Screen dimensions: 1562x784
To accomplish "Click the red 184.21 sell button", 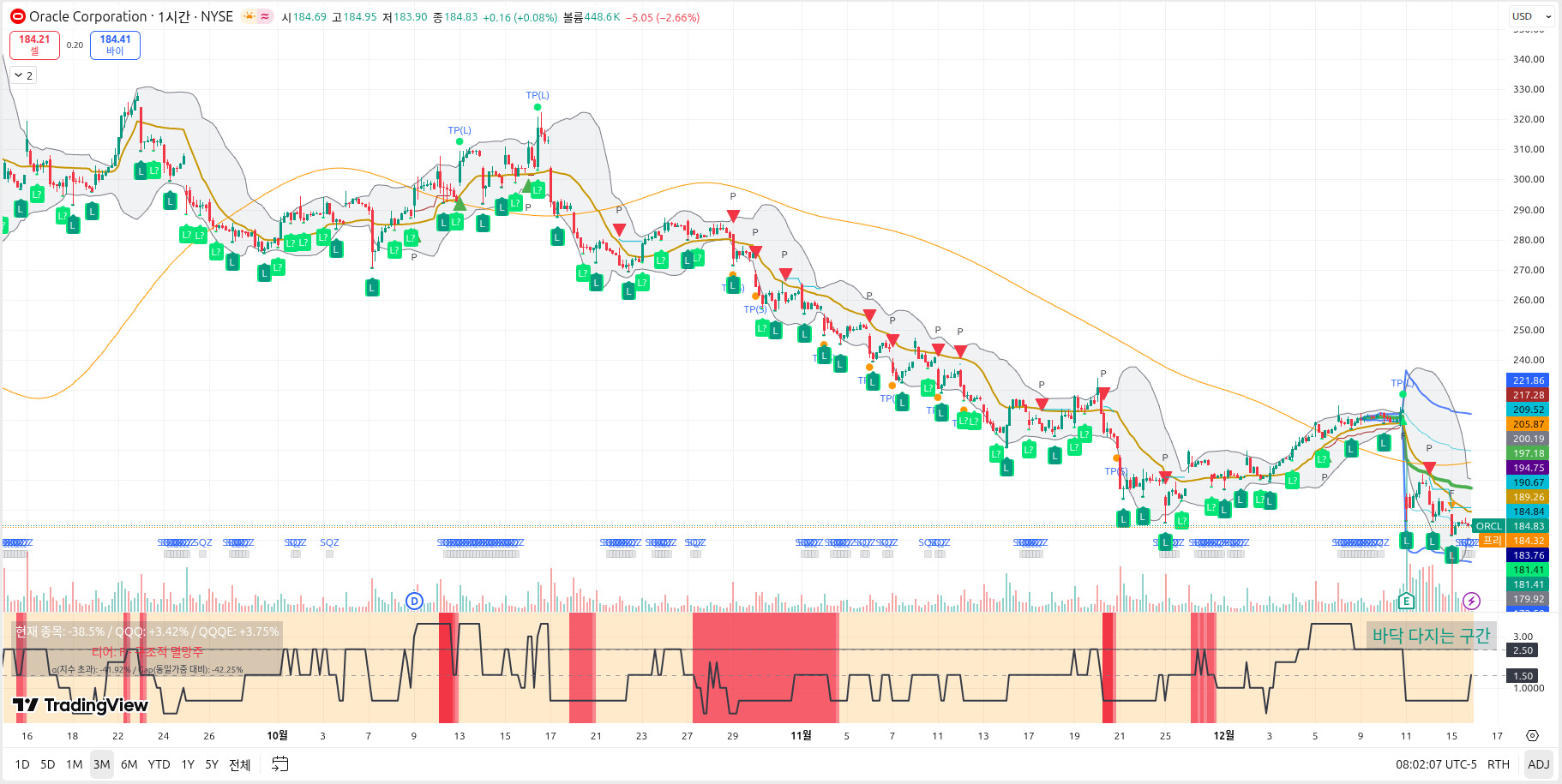I will pos(34,45).
